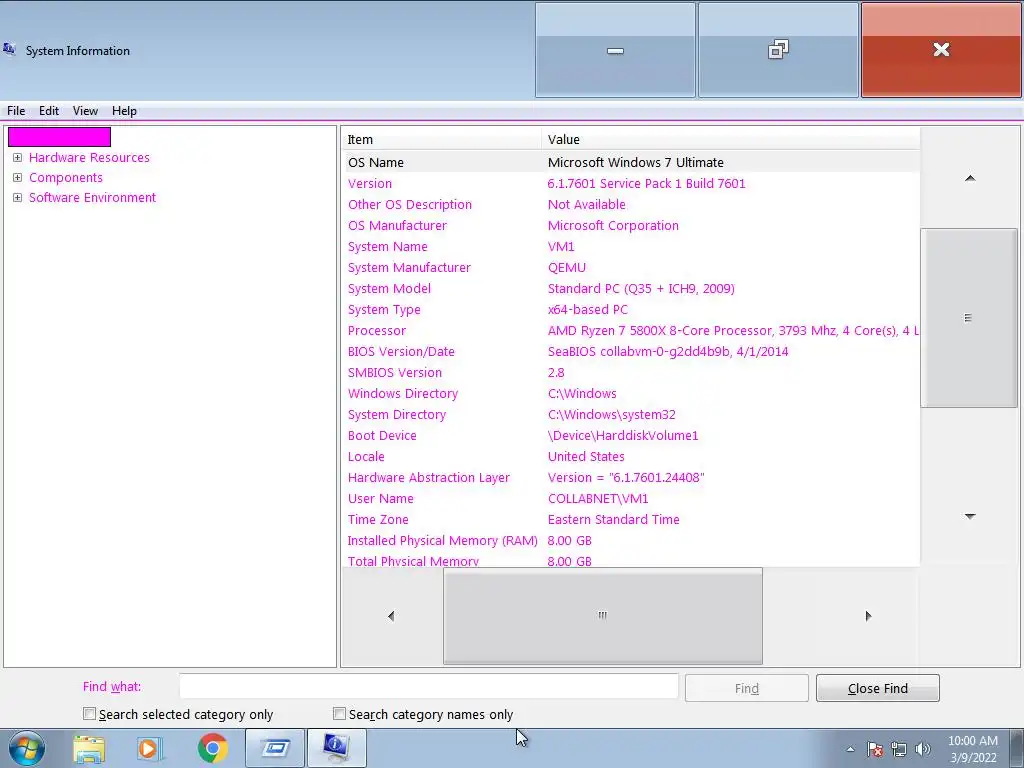The height and width of the screenshot is (768, 1024).
Task: Open the View menu
Action: tap(85, 110)
